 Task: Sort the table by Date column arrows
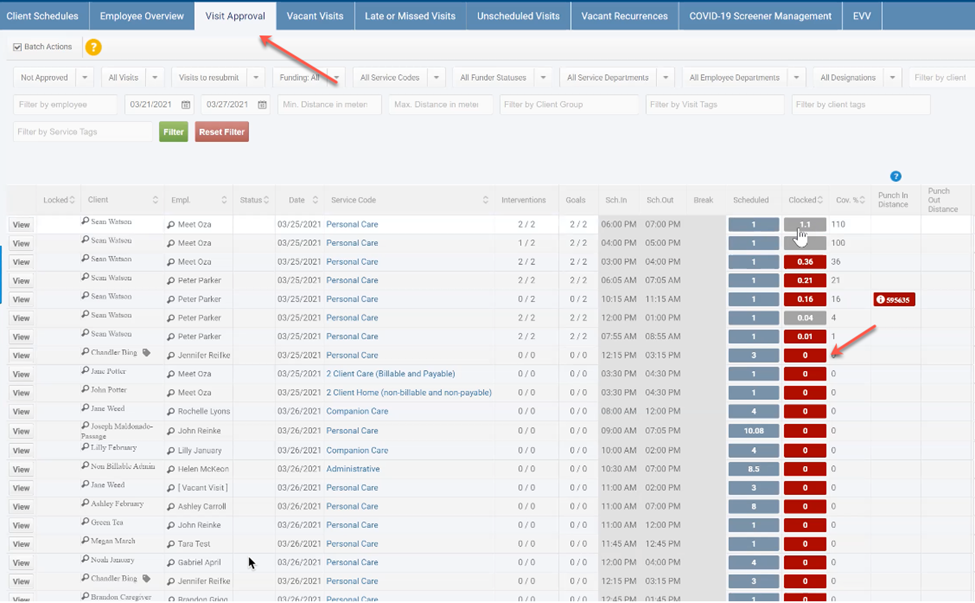317,200
